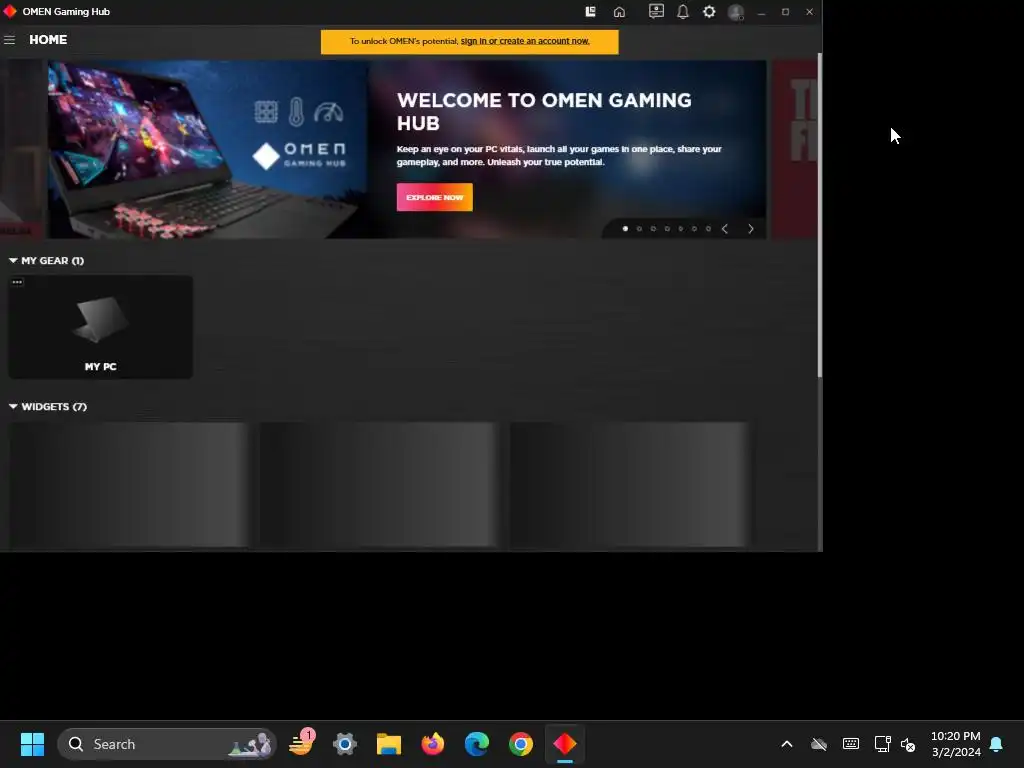
Task: Maximize the OMEN Gaming Hub window
Action: point(786,12)
